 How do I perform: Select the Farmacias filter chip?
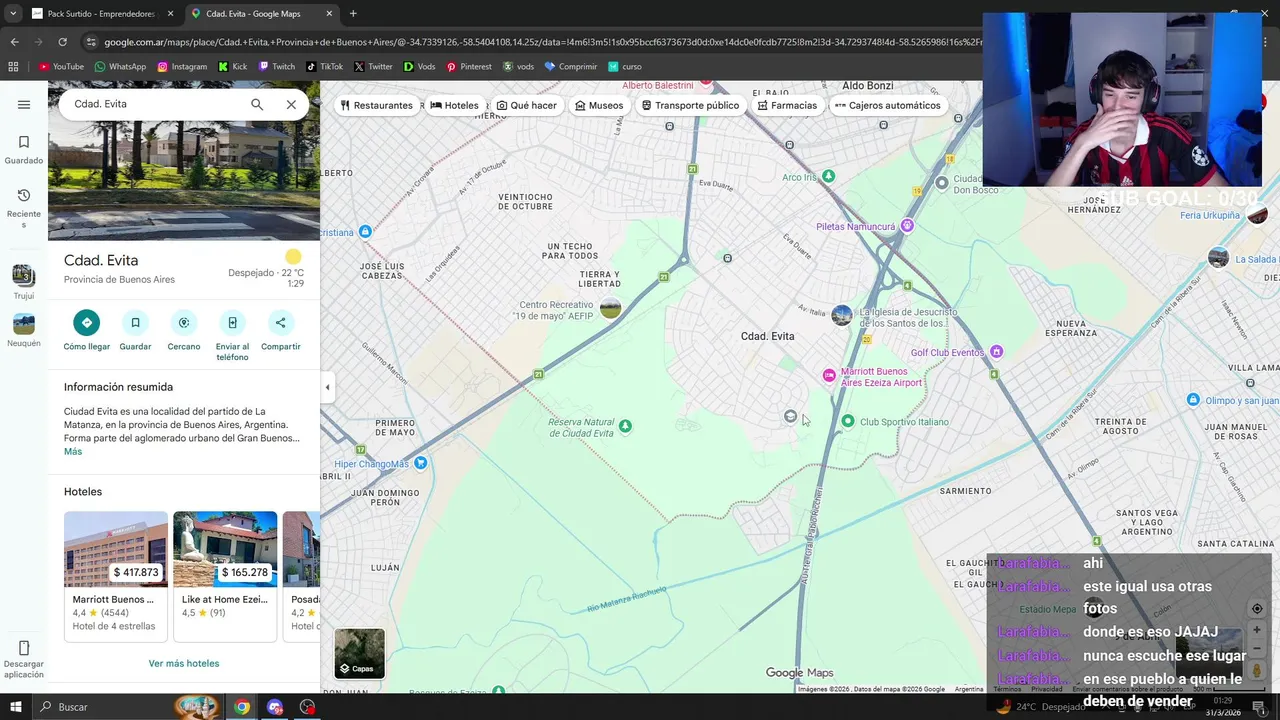coord(787,105)
